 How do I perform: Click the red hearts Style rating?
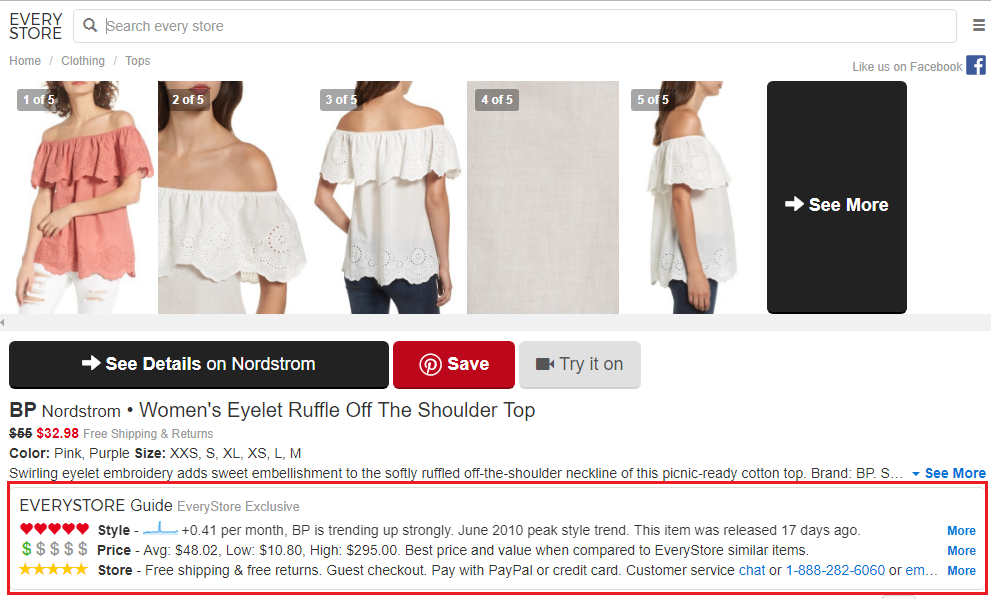click(x=54, y=529)
